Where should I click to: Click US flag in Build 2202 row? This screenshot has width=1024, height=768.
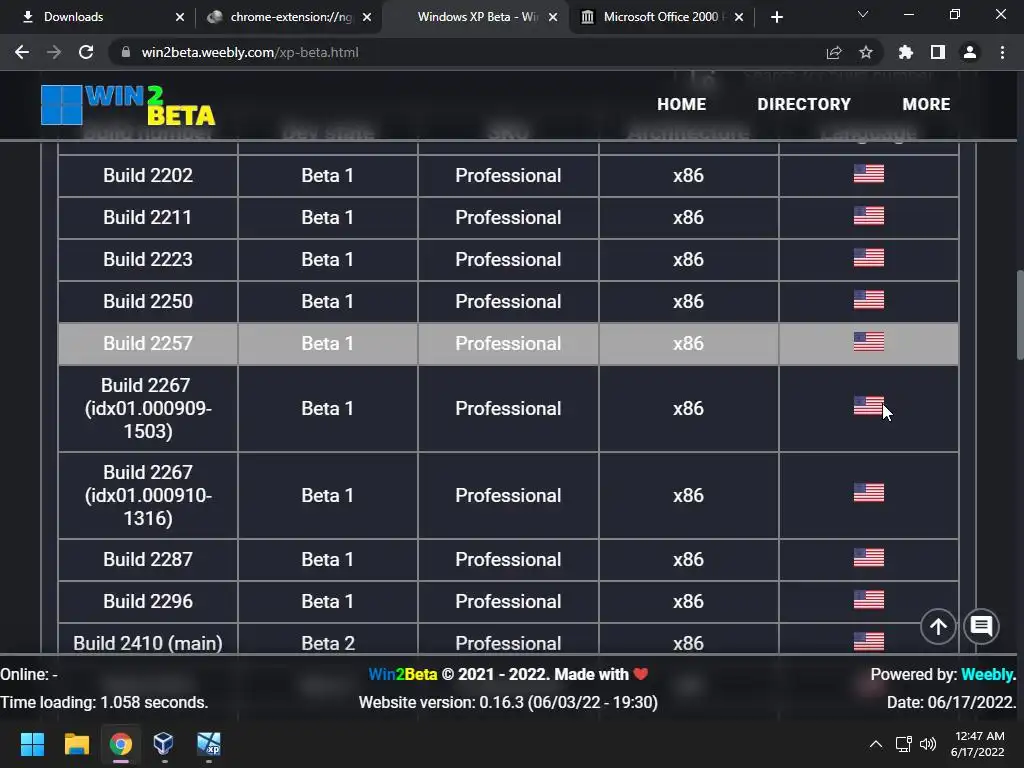[869, 173]
